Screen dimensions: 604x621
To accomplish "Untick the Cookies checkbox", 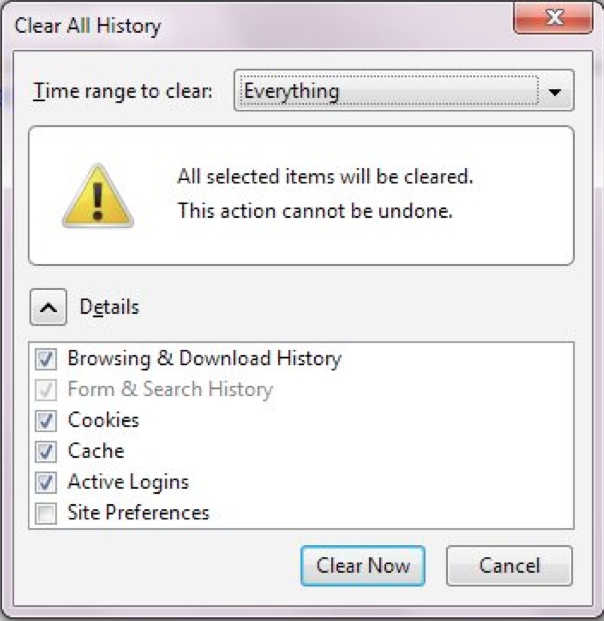I will click(46, 421).
